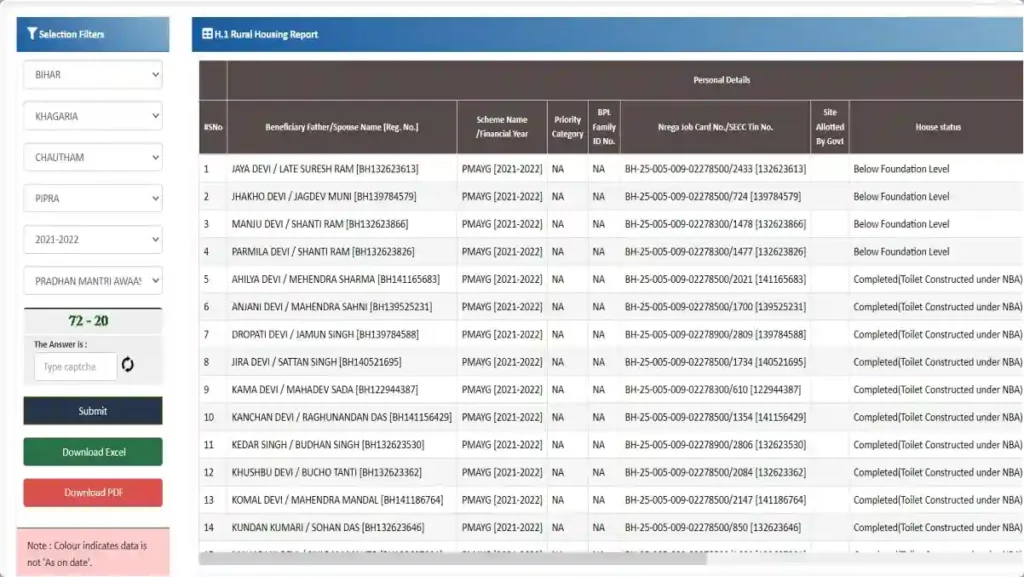Click PMAYG [2021-2022] in KUNDAN KUMARI row
The width and height of the screenshot is (1024, 577).
coord(502,527)
